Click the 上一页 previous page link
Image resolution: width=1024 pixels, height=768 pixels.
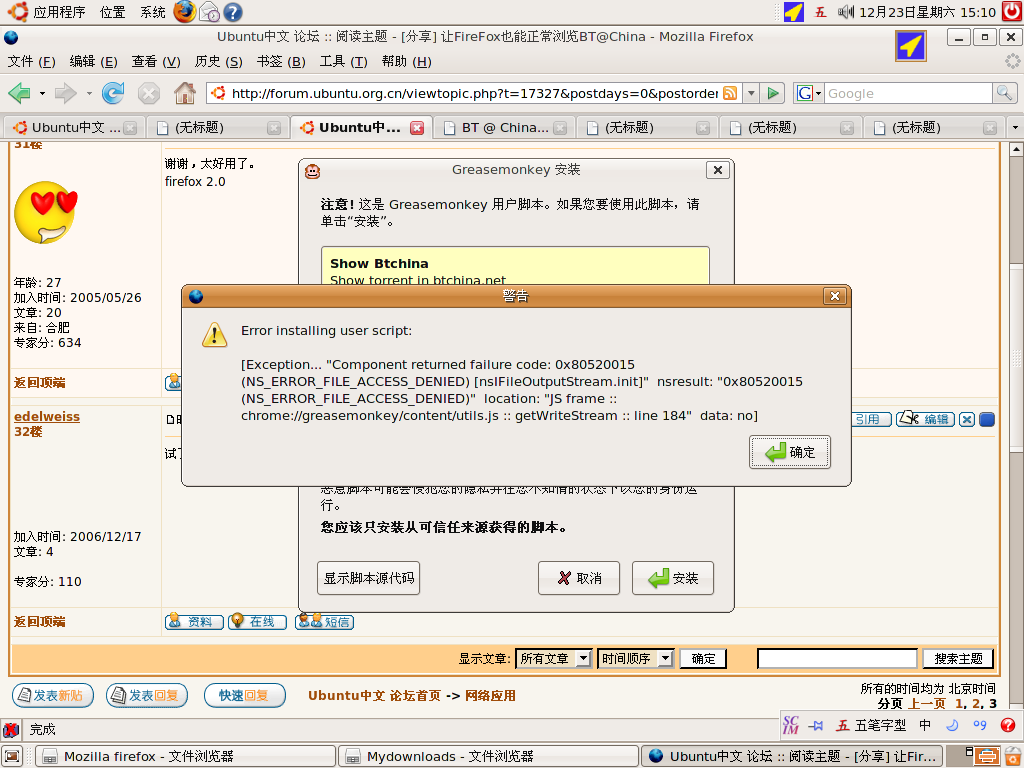tap(926, 703)
